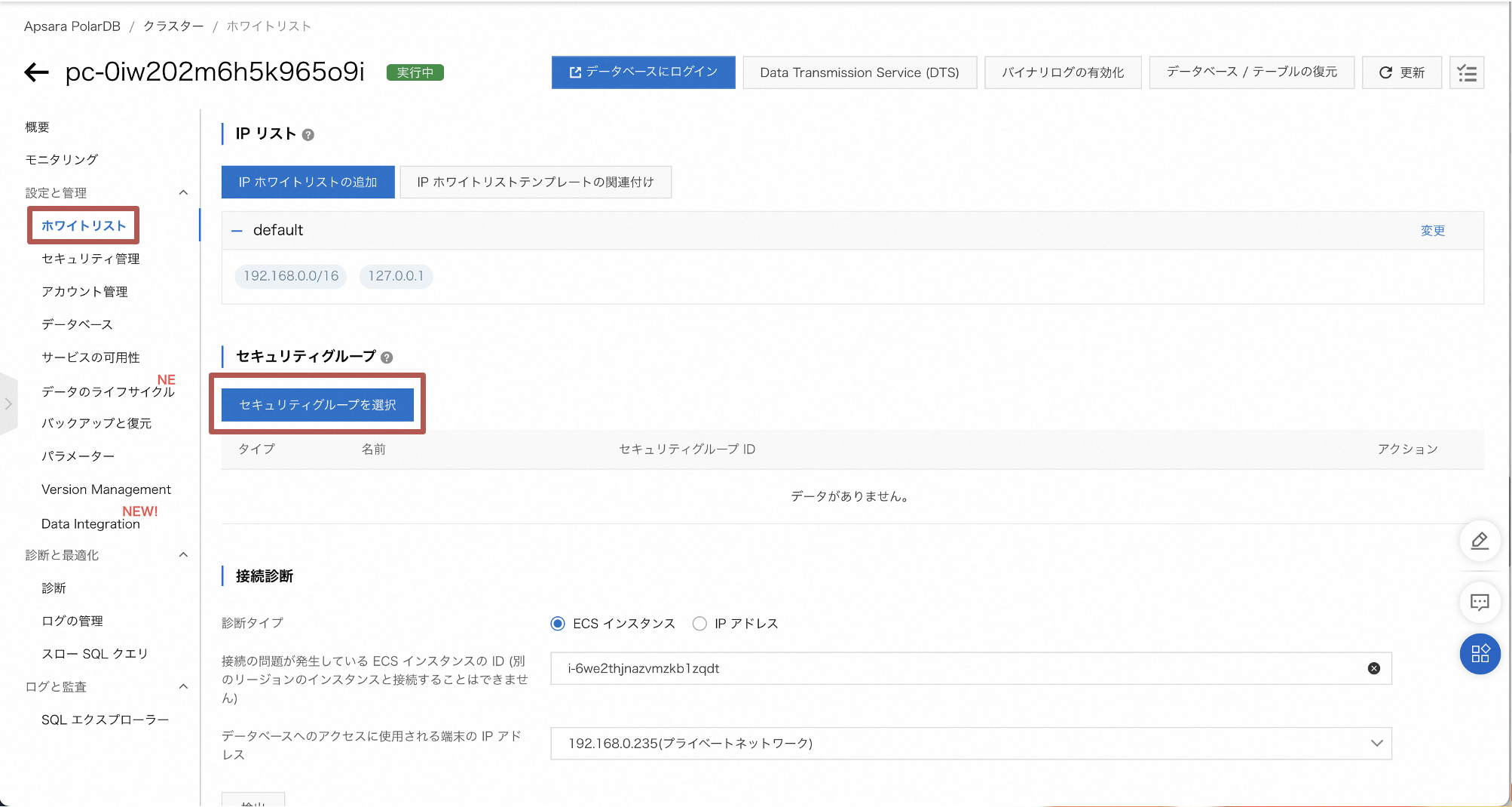
Task: Clear the ECS instance ID with the x icon
Action: [1374, 668]
